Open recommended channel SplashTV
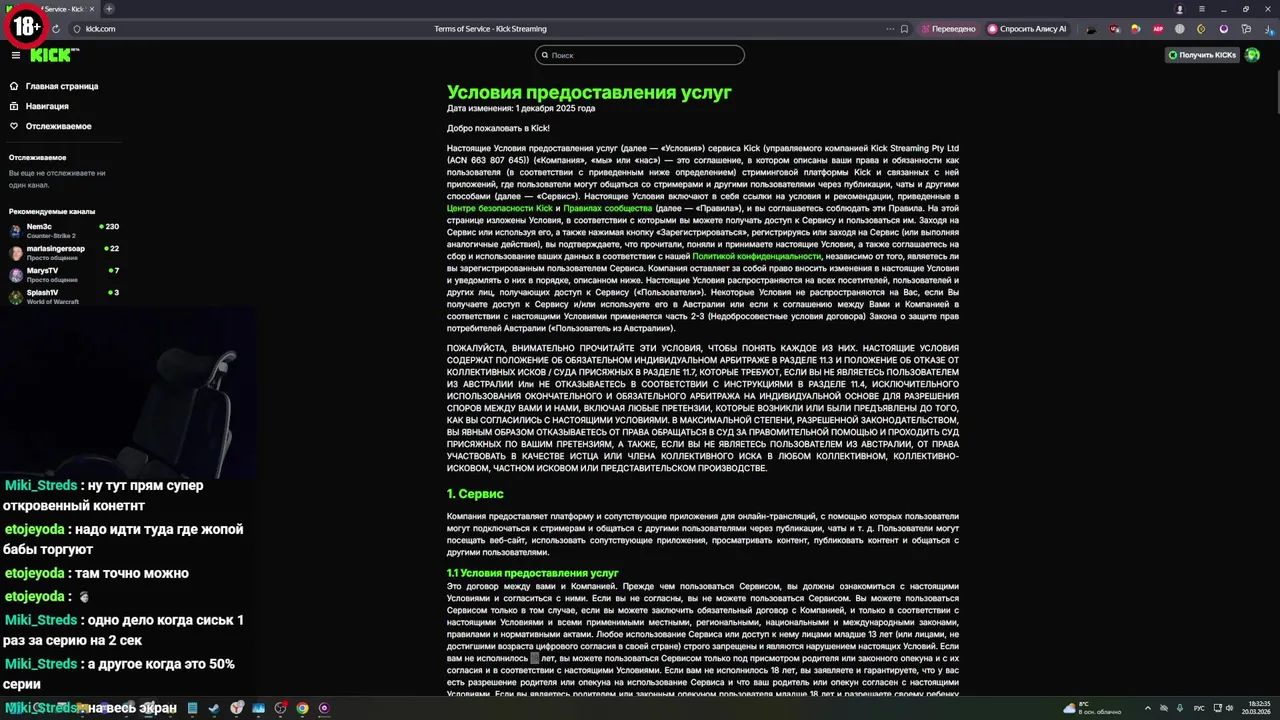 click(x=64, y=296)
